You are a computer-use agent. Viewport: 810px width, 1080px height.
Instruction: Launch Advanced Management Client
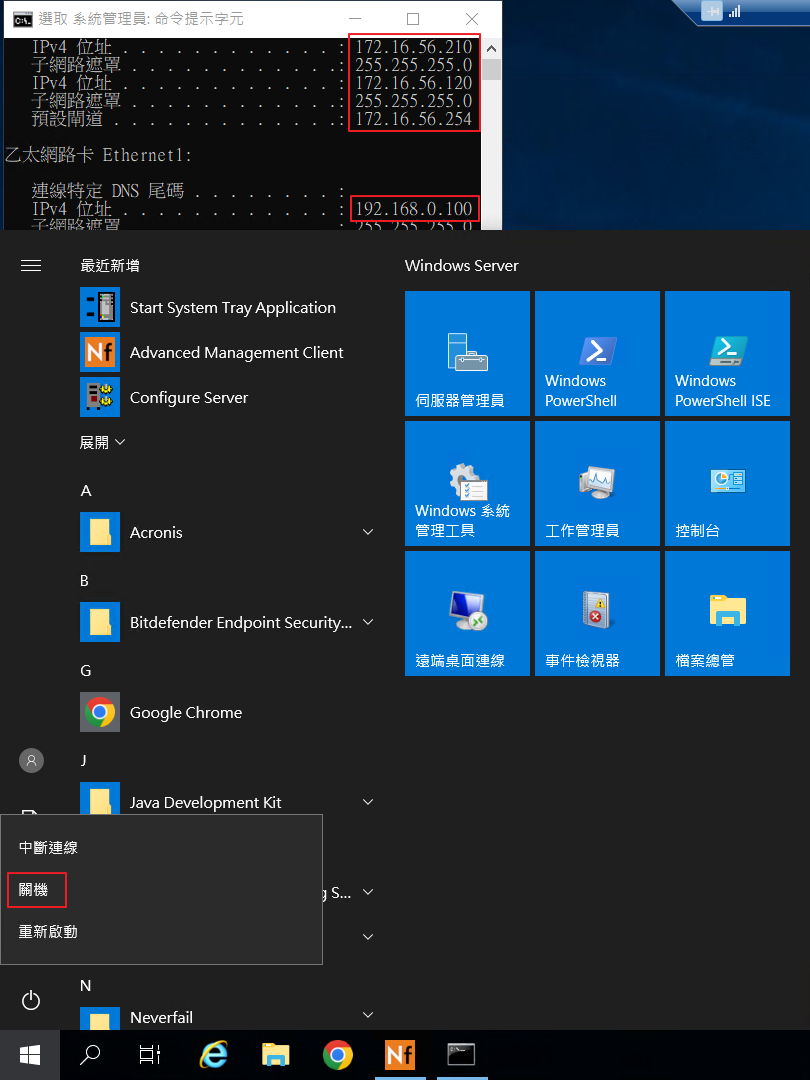(x=211, y=353)
